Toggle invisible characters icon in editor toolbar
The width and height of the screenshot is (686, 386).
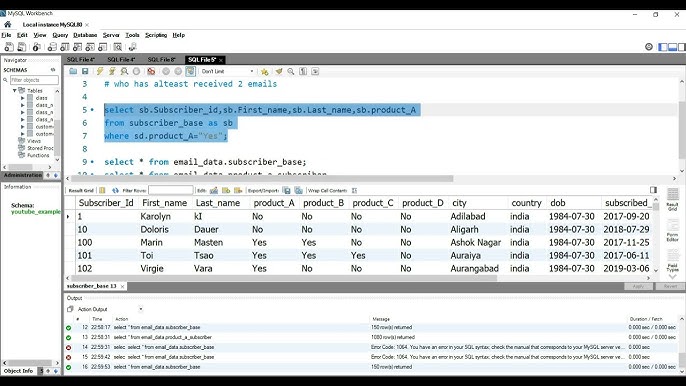click(303, 71)
